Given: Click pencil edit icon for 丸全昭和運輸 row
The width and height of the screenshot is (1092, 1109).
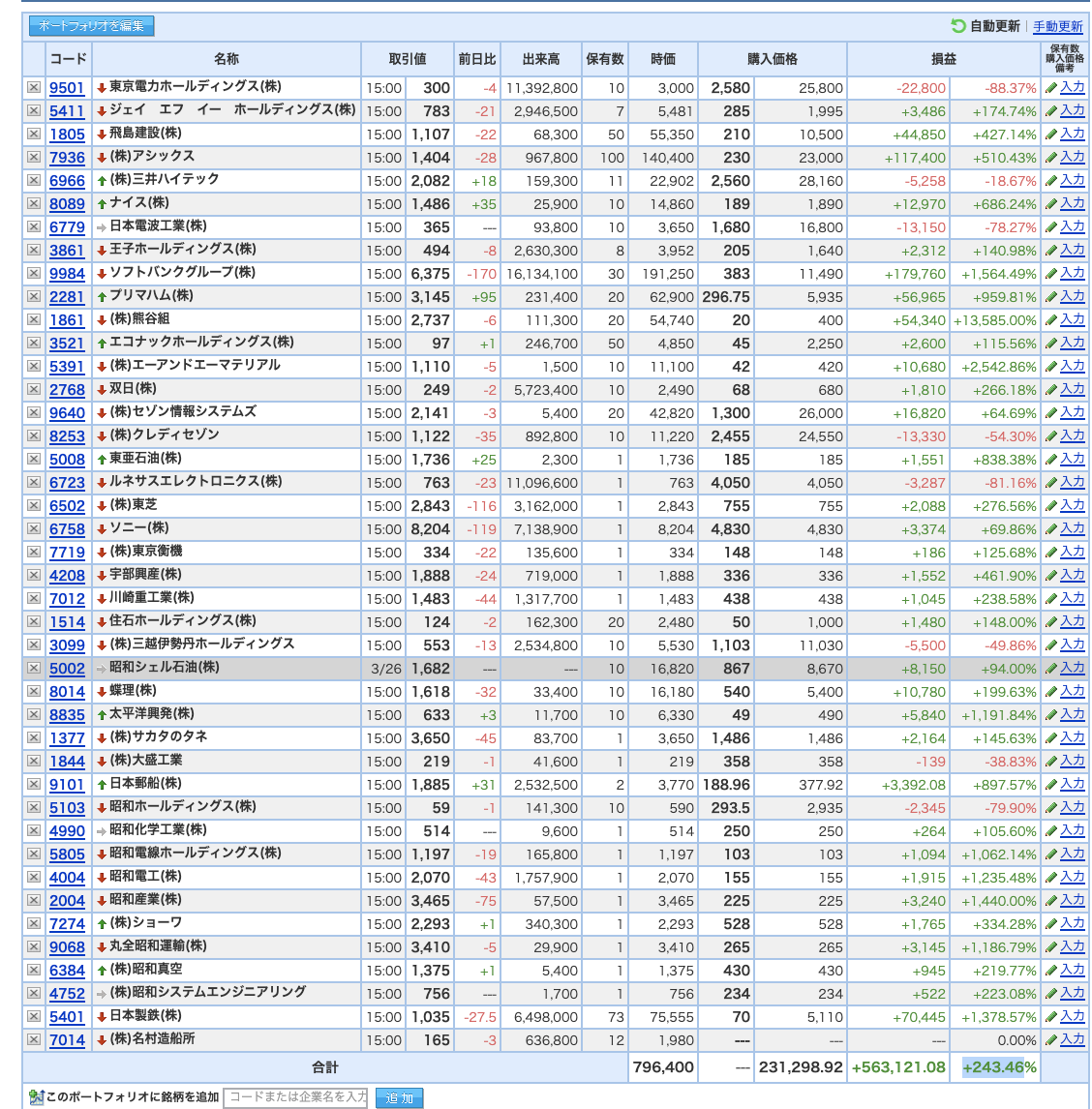Looking at the screenshot, I should [1051, 946].
